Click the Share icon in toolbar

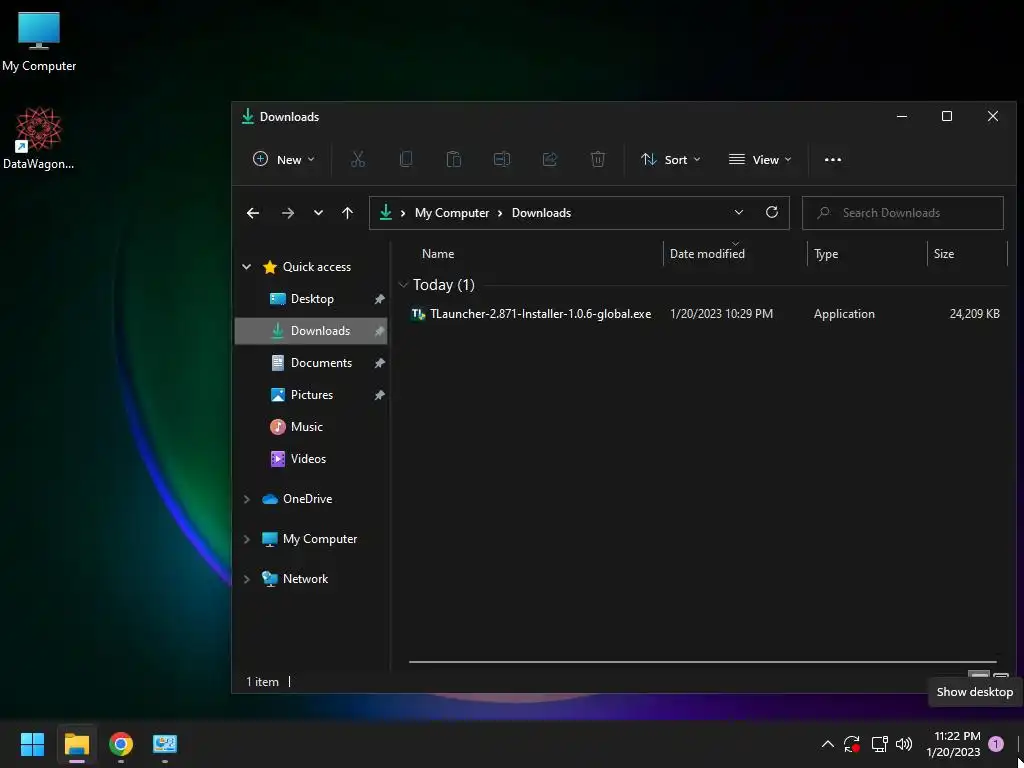click(550, 159)
